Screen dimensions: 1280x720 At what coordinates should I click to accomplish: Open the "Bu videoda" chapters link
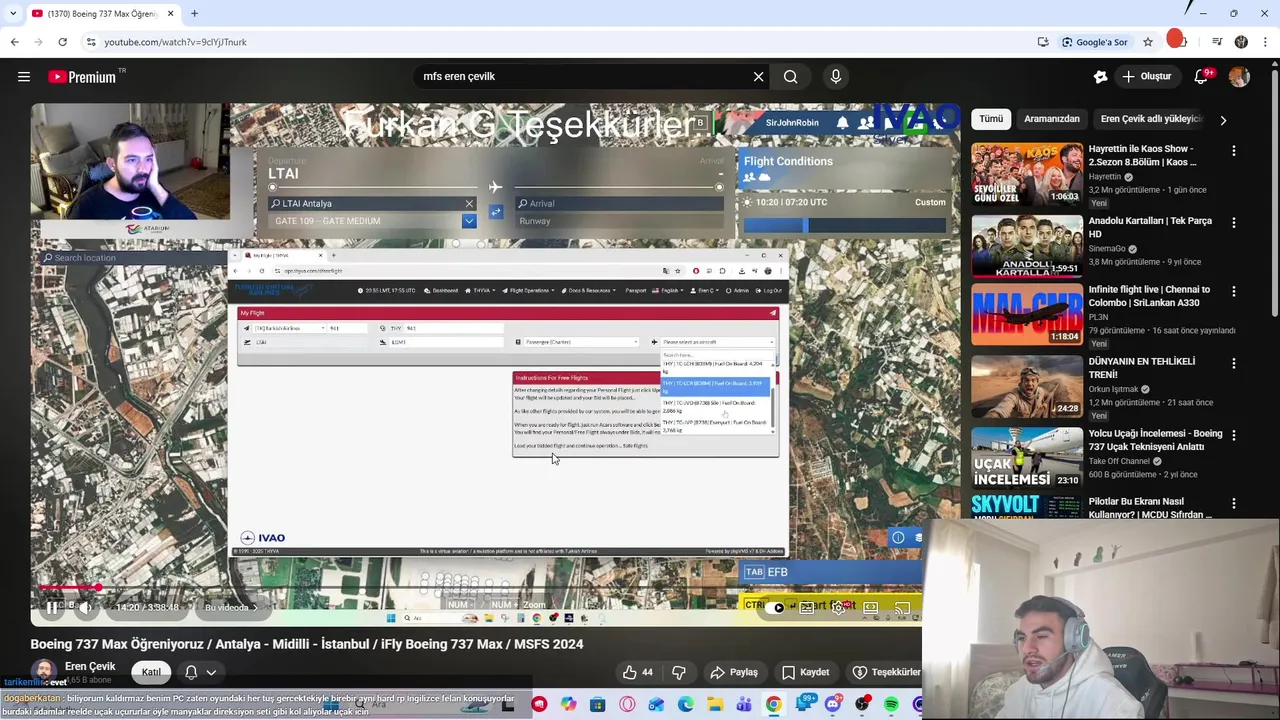pyautogui.click(x=231, y=607)
